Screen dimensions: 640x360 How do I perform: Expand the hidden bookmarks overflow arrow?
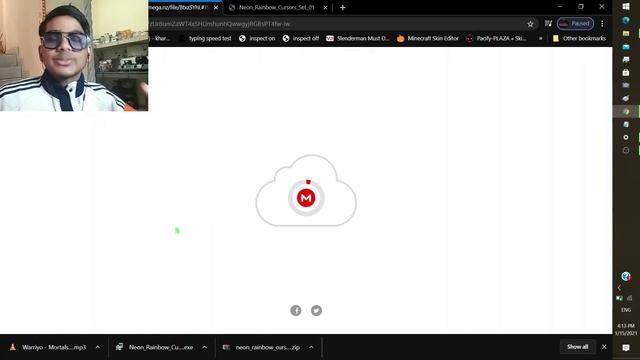coord(541,38)
